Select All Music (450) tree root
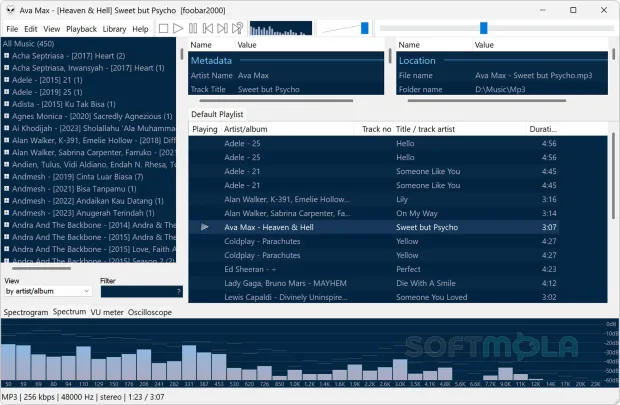Screen dimensions: 620x405 (28, 44)
